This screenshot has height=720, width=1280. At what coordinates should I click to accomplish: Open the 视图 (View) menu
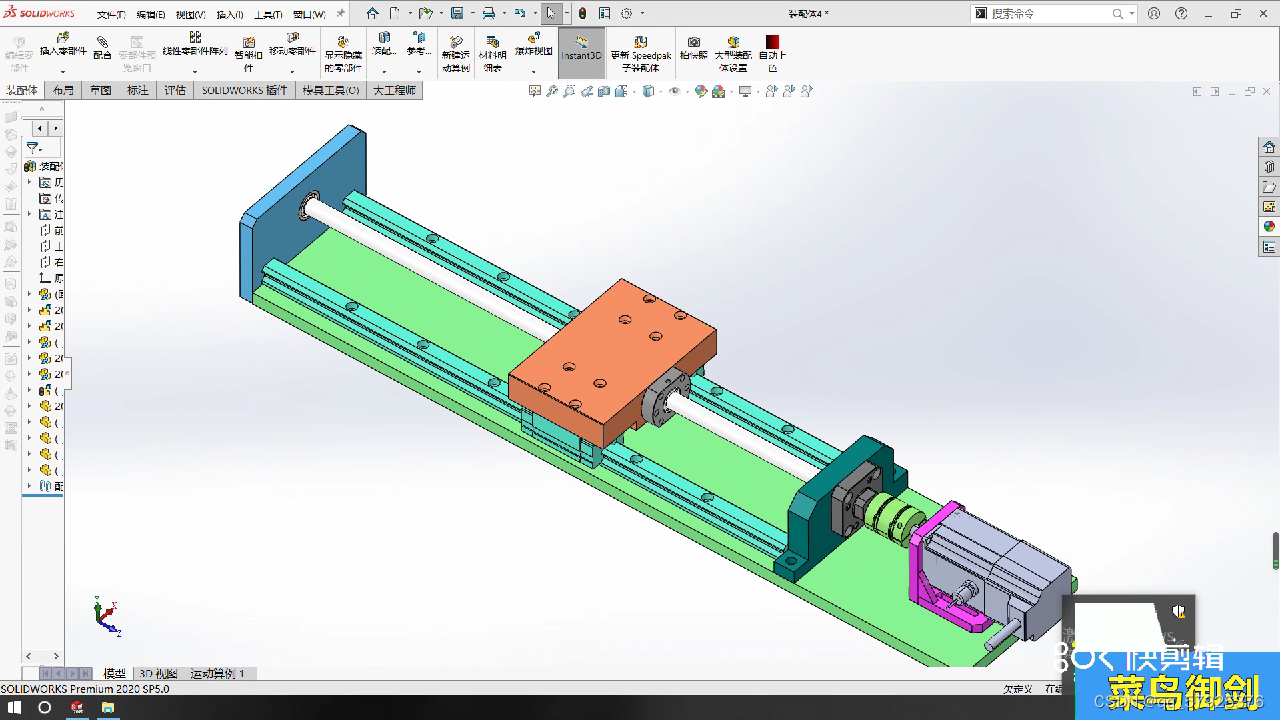click(x=190, y=15)
